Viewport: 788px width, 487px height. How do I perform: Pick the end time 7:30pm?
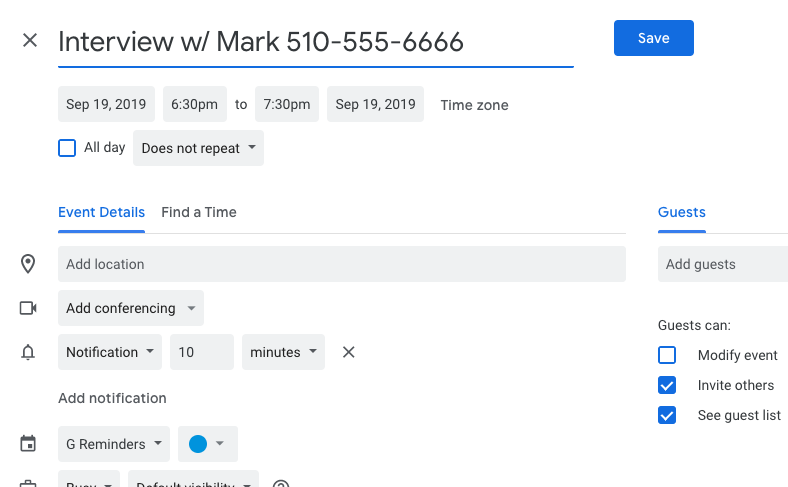(287, 104)
